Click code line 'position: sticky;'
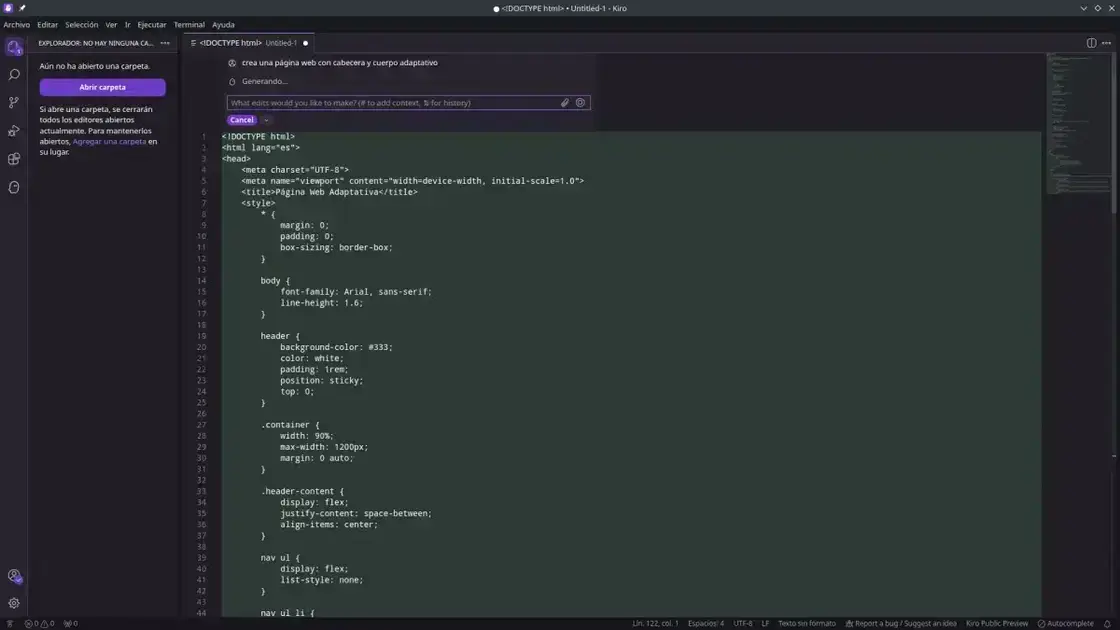Screen dimensions: 1120x630 point(321,381)
